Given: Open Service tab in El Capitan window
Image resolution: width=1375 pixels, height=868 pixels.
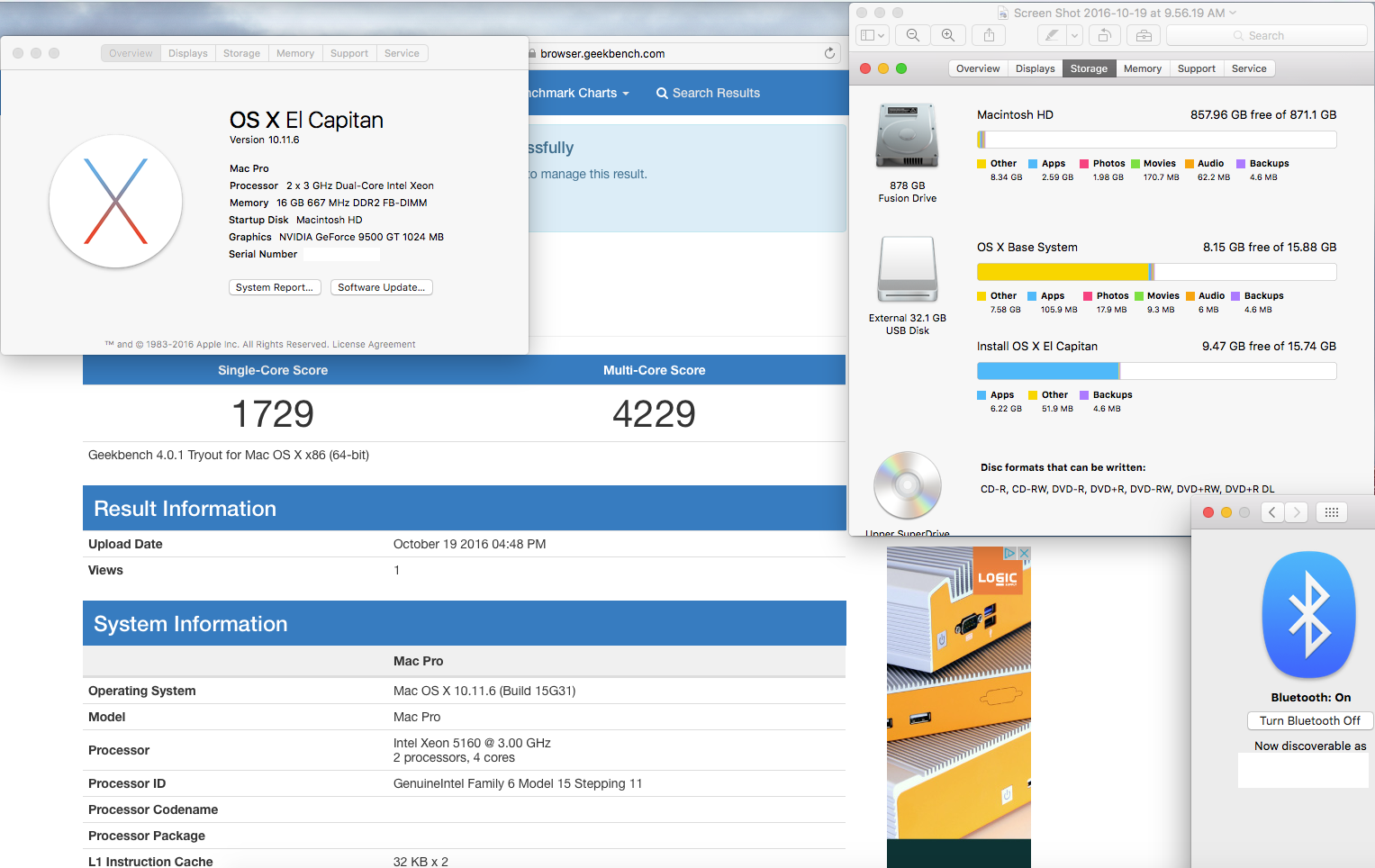Looking at the screenshot, I should (402, 53).
